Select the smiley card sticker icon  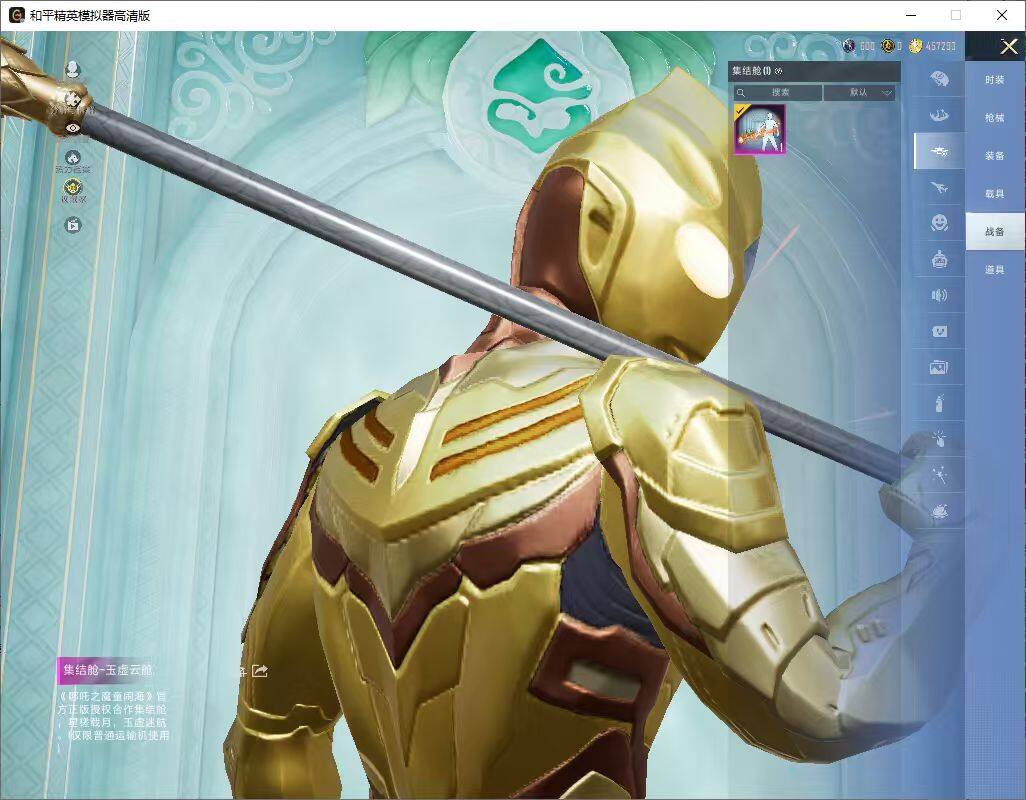[x=939, y=332]
